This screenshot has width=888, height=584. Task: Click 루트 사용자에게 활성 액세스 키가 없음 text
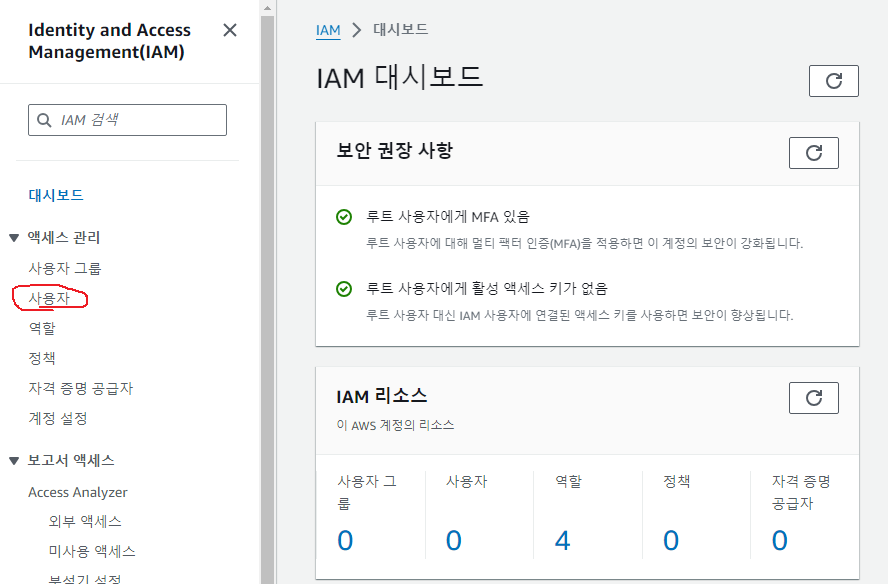point(486,288)
